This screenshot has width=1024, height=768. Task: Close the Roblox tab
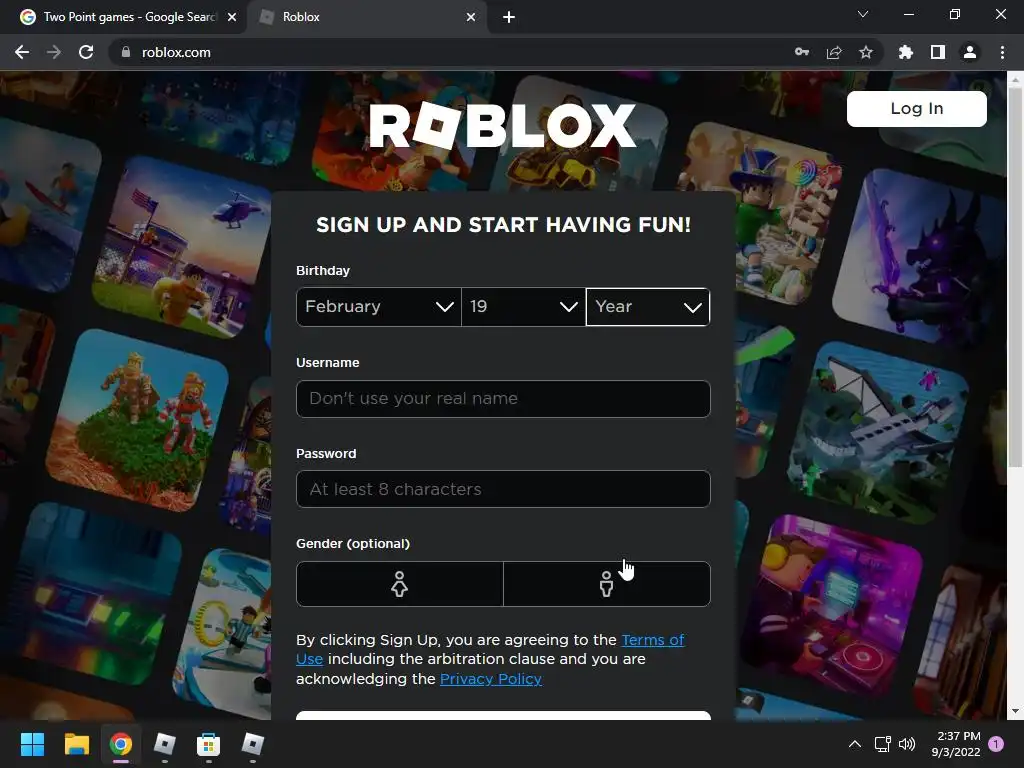click(471, 17)
